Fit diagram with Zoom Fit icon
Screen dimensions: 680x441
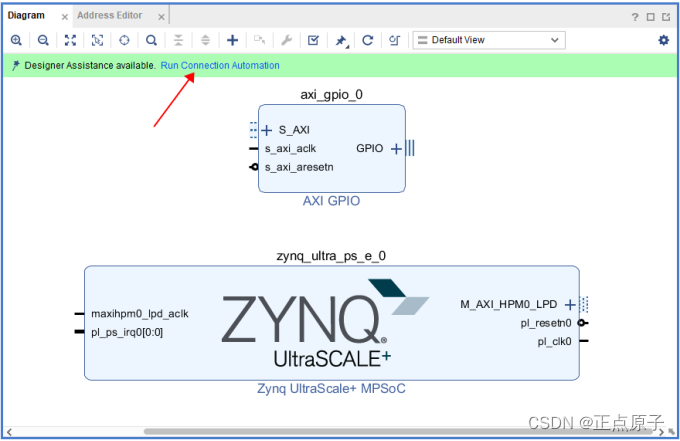70,40
